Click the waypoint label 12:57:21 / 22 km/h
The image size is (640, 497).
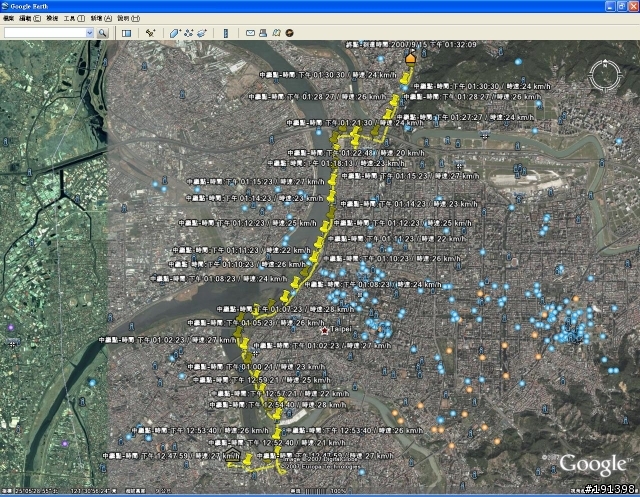[x=280, y=394]
